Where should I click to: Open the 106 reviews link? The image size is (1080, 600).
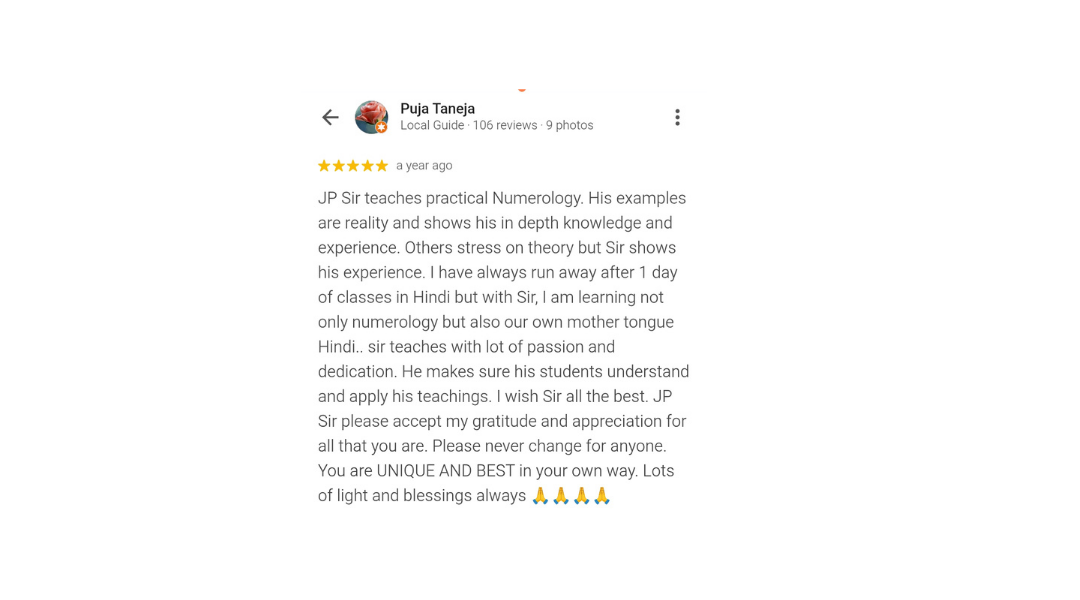tap(505, 126)
